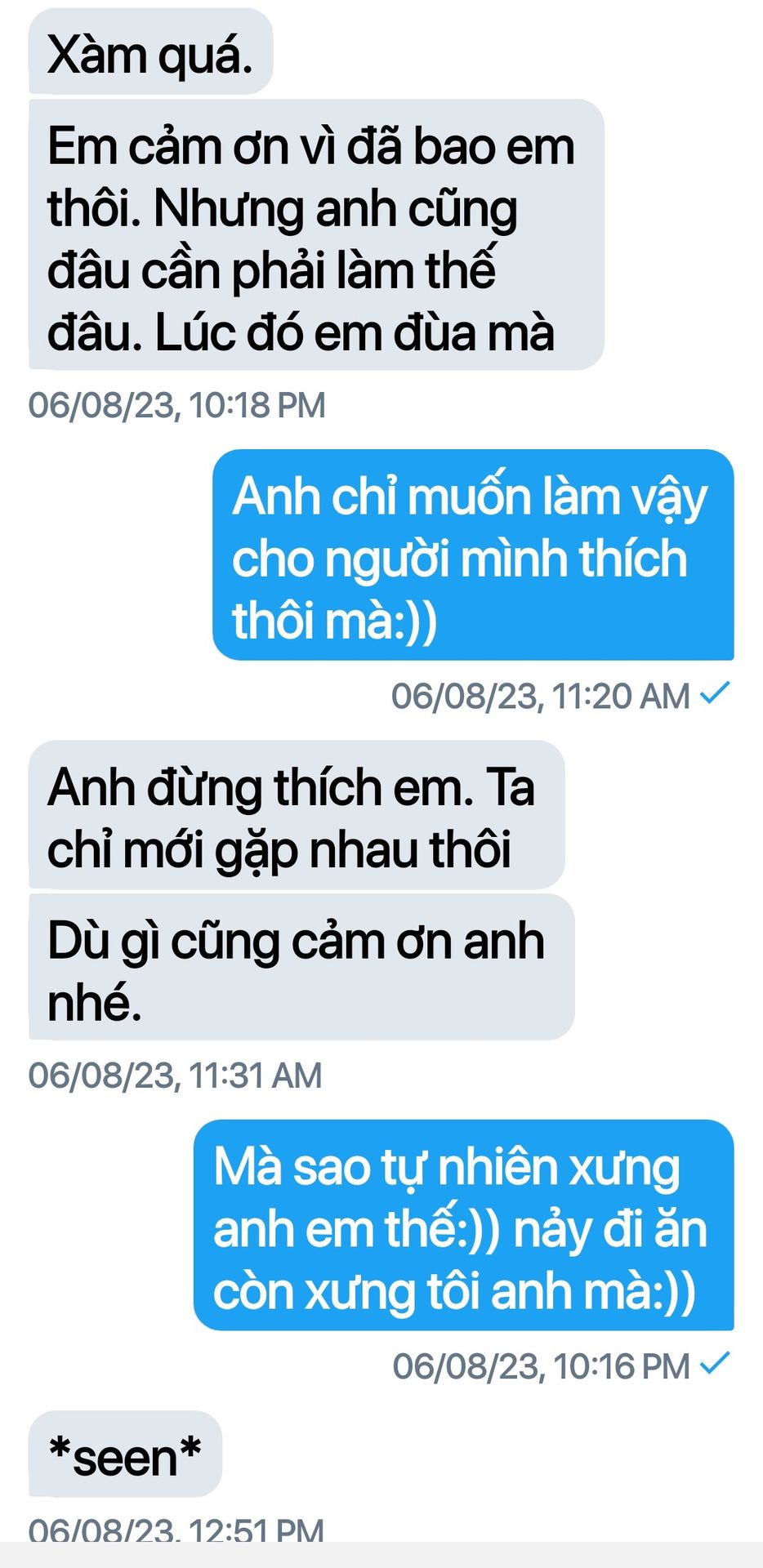Click the 06/08/23, 10:16 PM timestamp
The image size is (763, 1568).
pos(541,1365)
